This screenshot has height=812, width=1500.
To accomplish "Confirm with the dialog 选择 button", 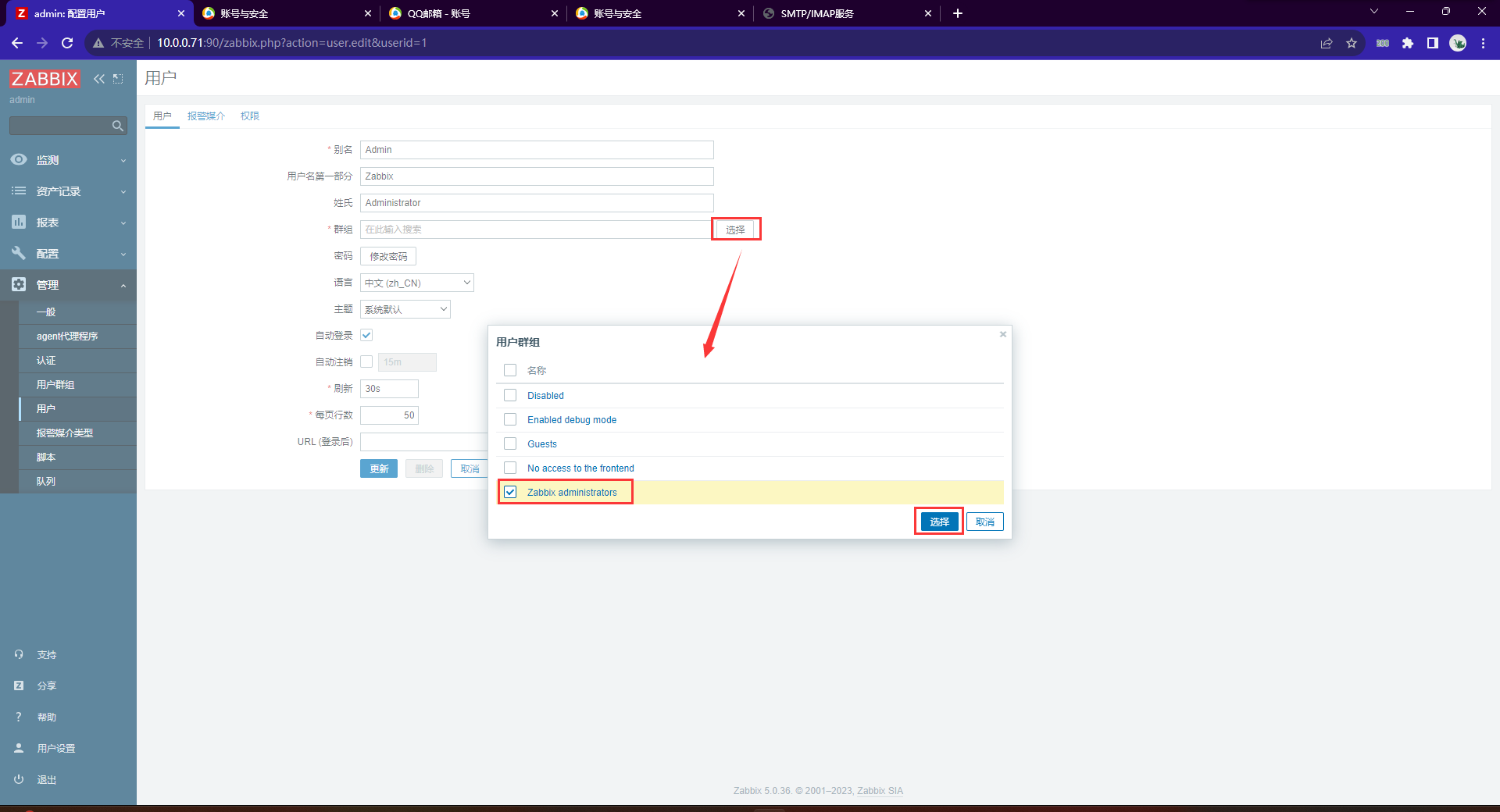I will click(x=939, y=522).
